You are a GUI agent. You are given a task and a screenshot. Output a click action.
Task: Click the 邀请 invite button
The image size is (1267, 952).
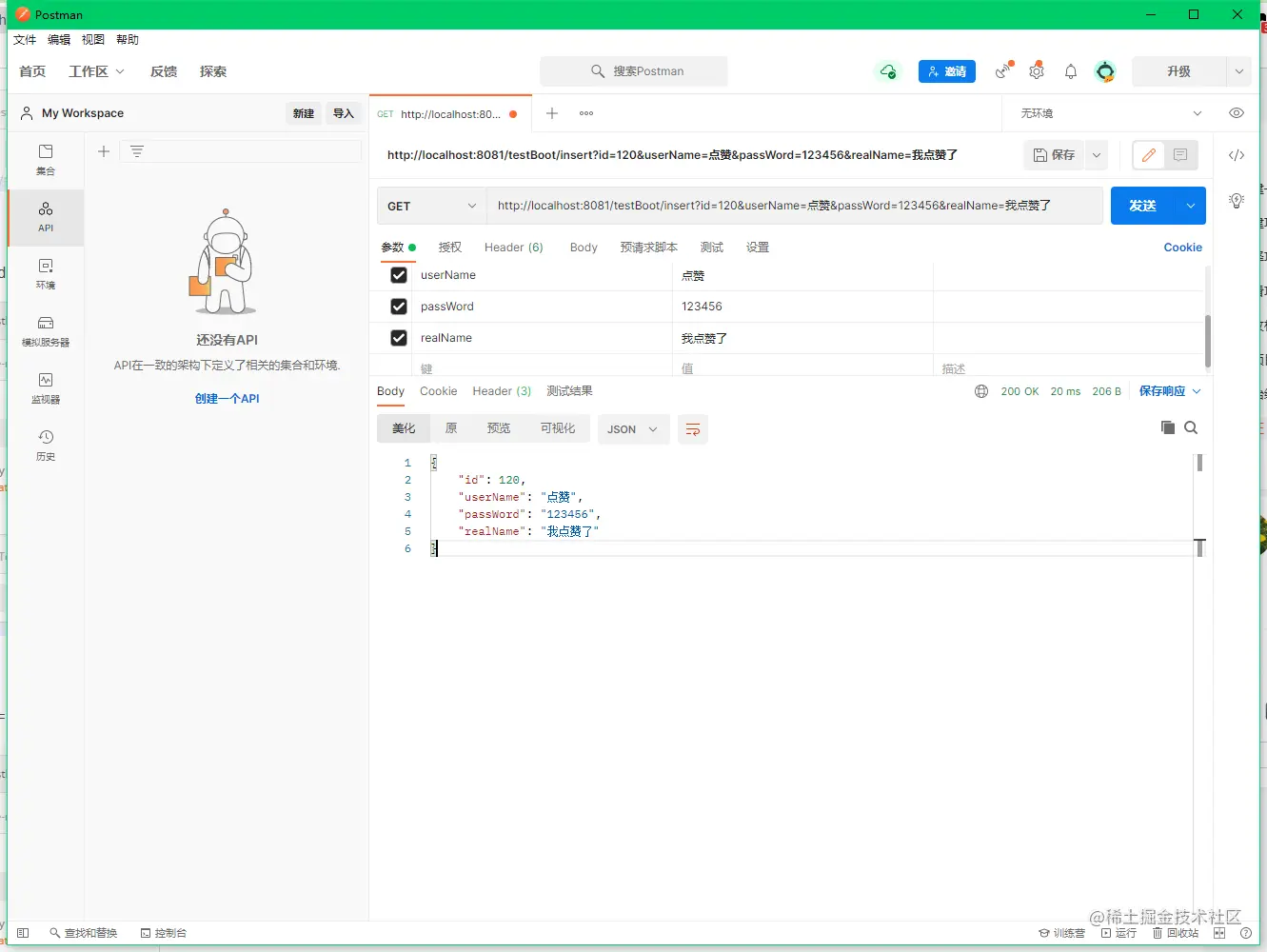947,71
